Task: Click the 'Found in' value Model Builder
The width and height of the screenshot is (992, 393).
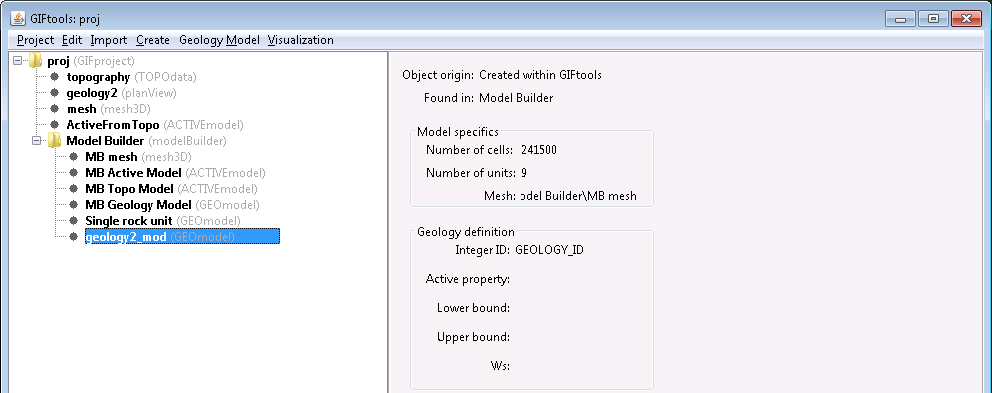Action: 516,98
